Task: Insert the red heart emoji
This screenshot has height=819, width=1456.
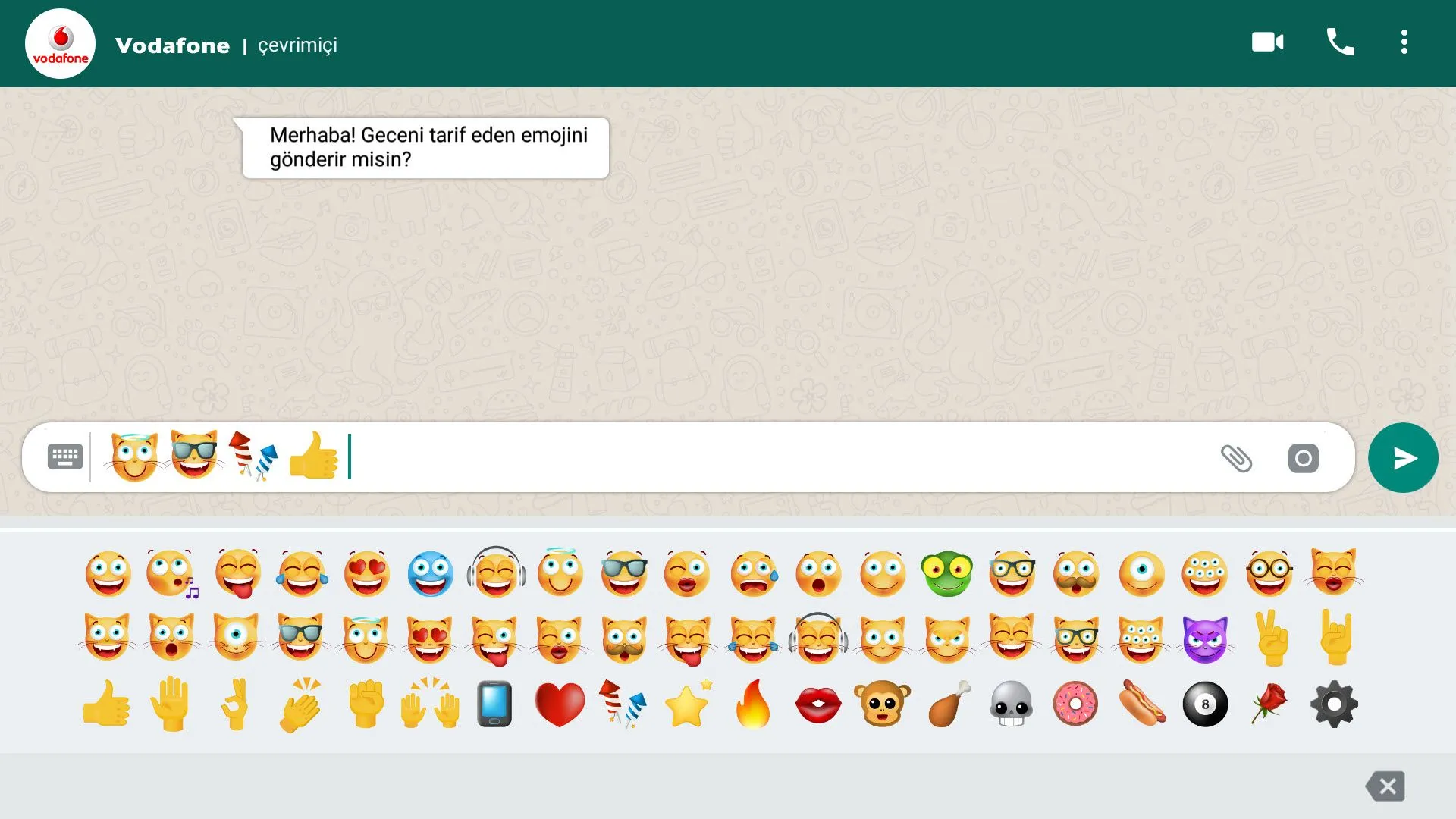Action: click(560, 704)
